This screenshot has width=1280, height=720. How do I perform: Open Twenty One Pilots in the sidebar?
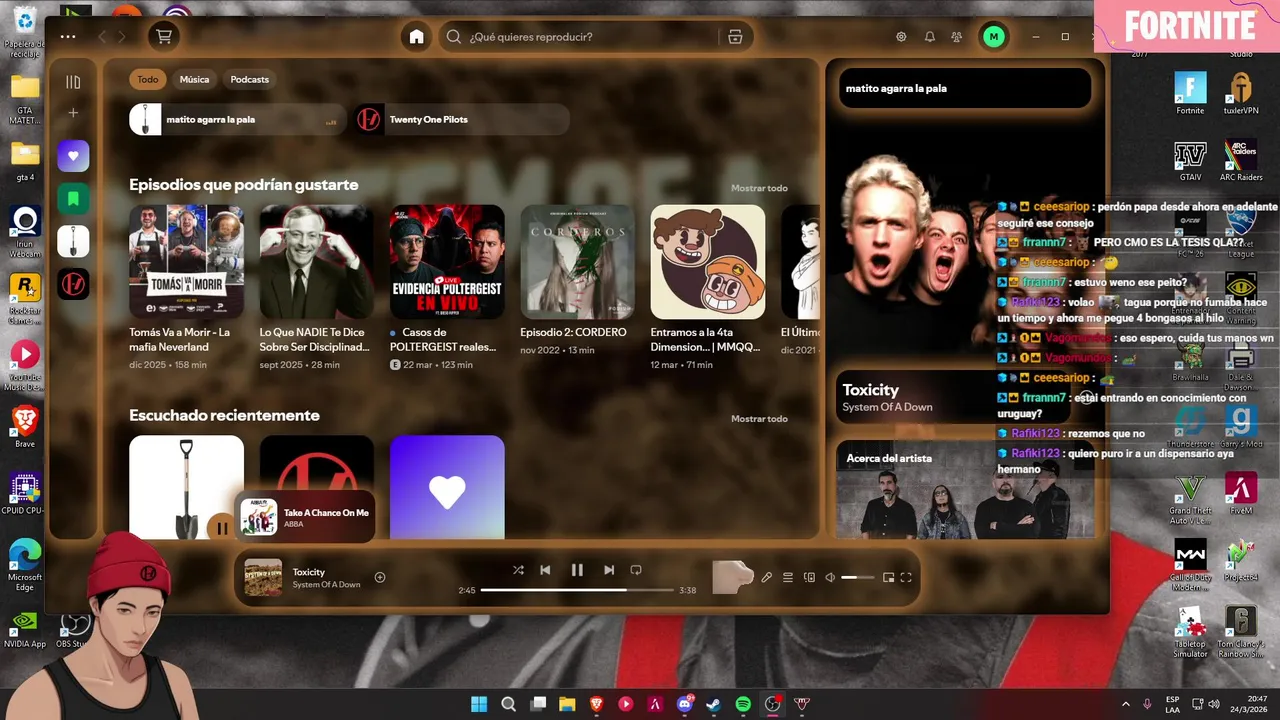pyautogui.click(x=73, y=284)
